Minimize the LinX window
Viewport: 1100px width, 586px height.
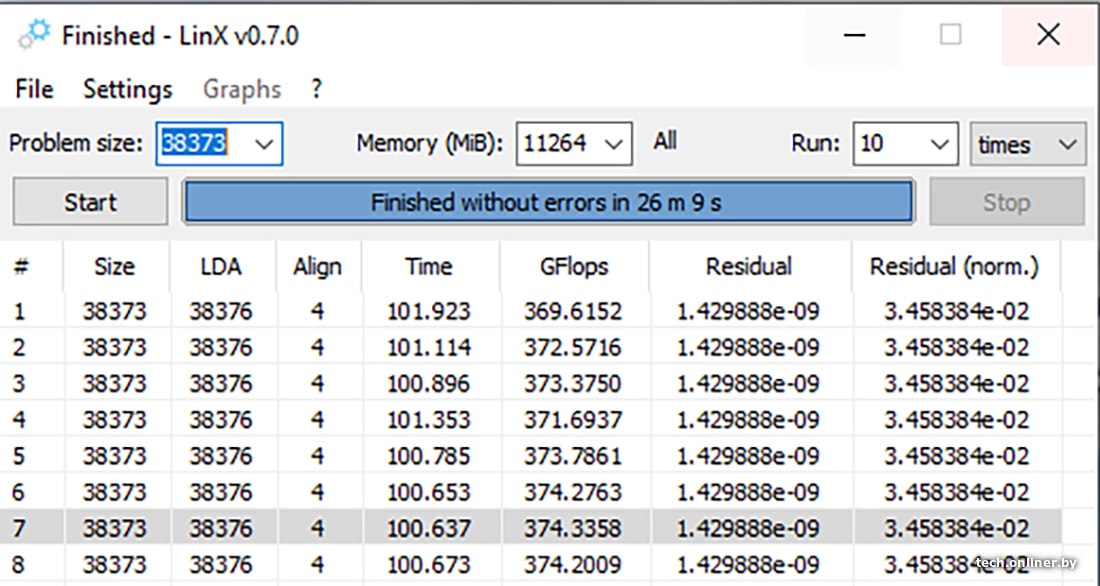click(853, 36)
